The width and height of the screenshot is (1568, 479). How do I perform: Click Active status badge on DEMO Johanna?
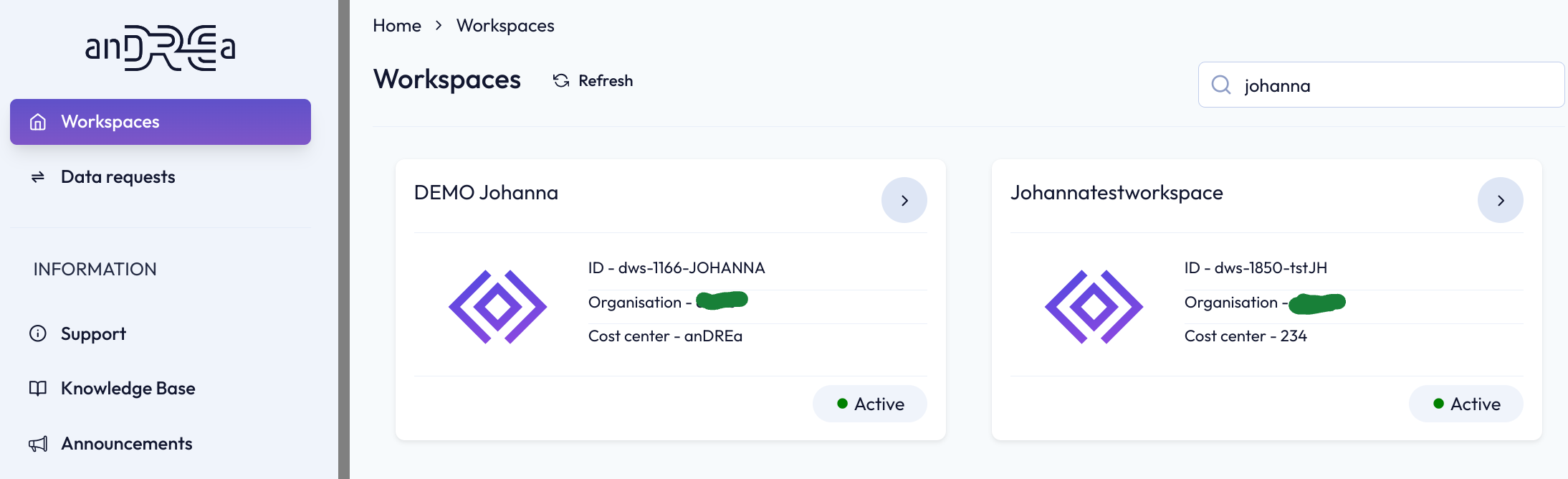coord(870,404)
